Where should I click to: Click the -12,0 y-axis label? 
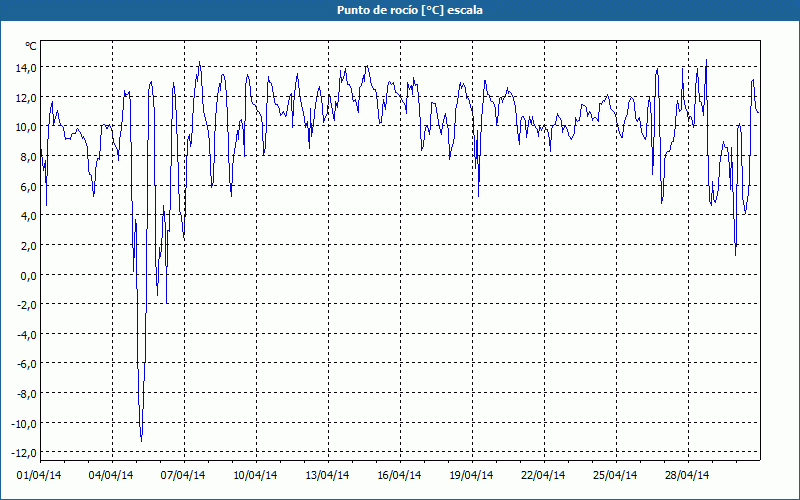coord(26,453)
